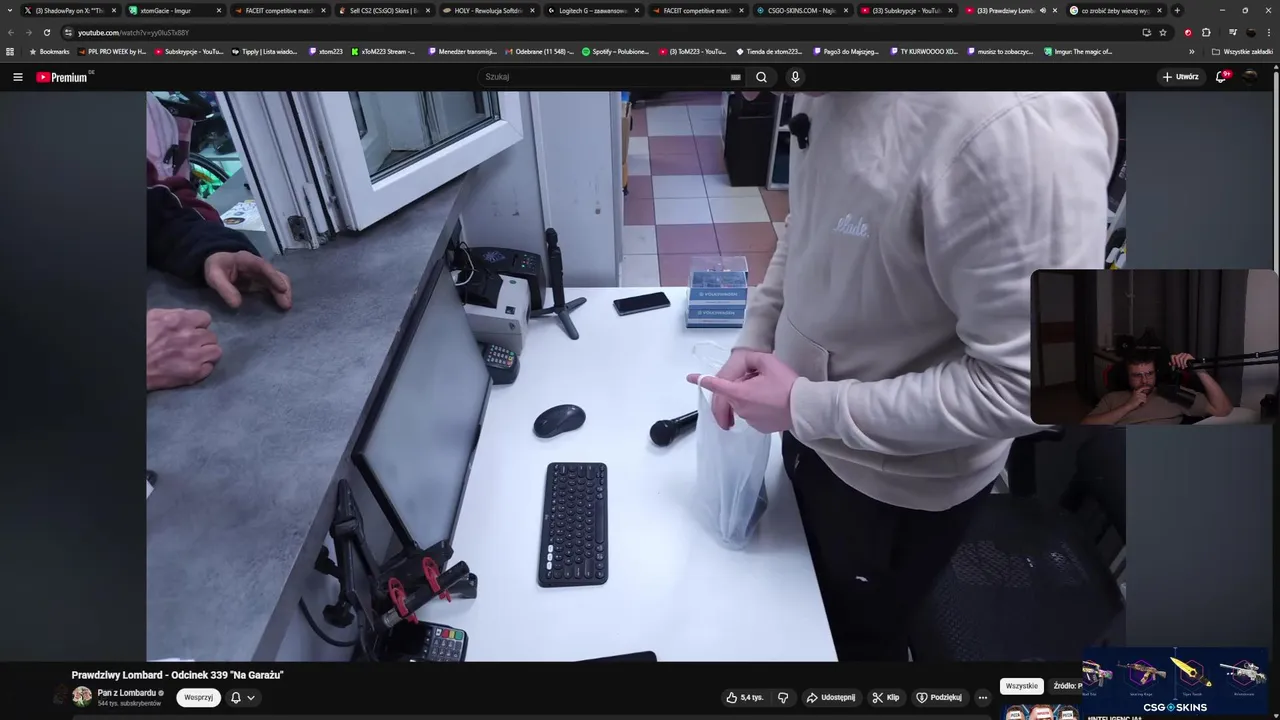Open Pago3 do Majerzeg... bookmark

(845, 51)
